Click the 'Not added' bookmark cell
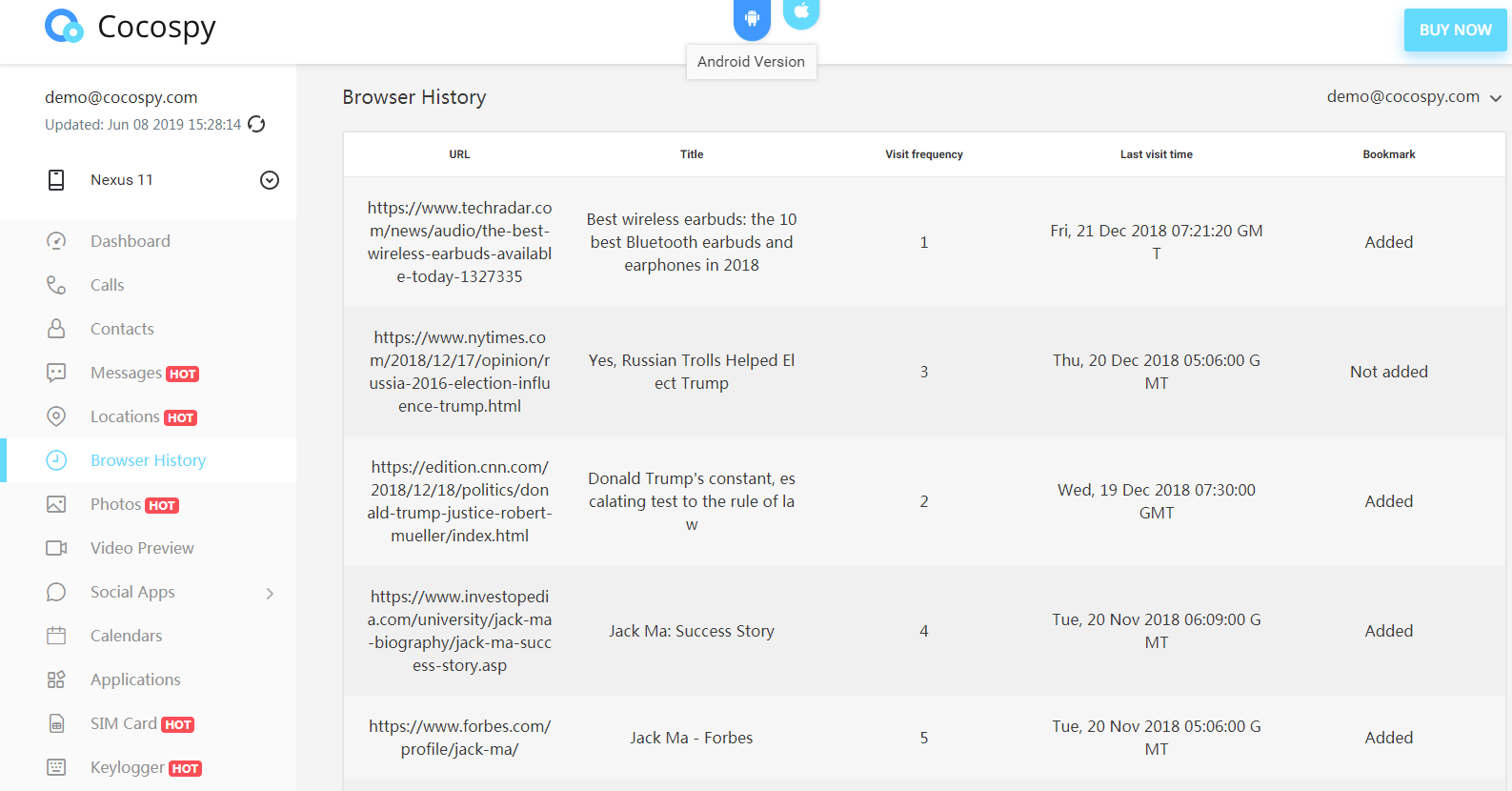 [x=1389, y=372]
